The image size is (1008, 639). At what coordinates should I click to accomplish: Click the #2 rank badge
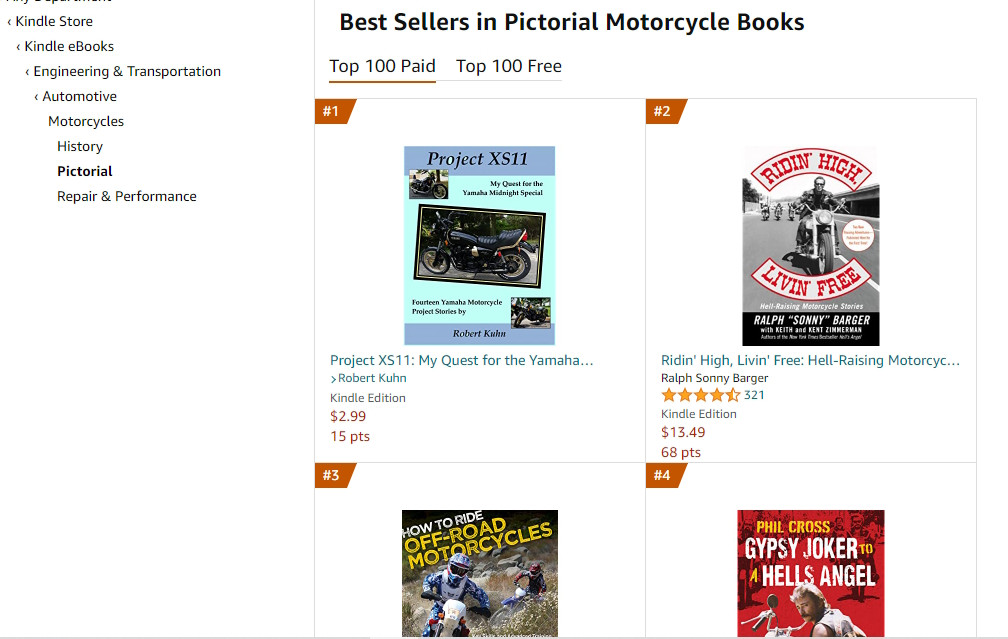coord(663,111)
